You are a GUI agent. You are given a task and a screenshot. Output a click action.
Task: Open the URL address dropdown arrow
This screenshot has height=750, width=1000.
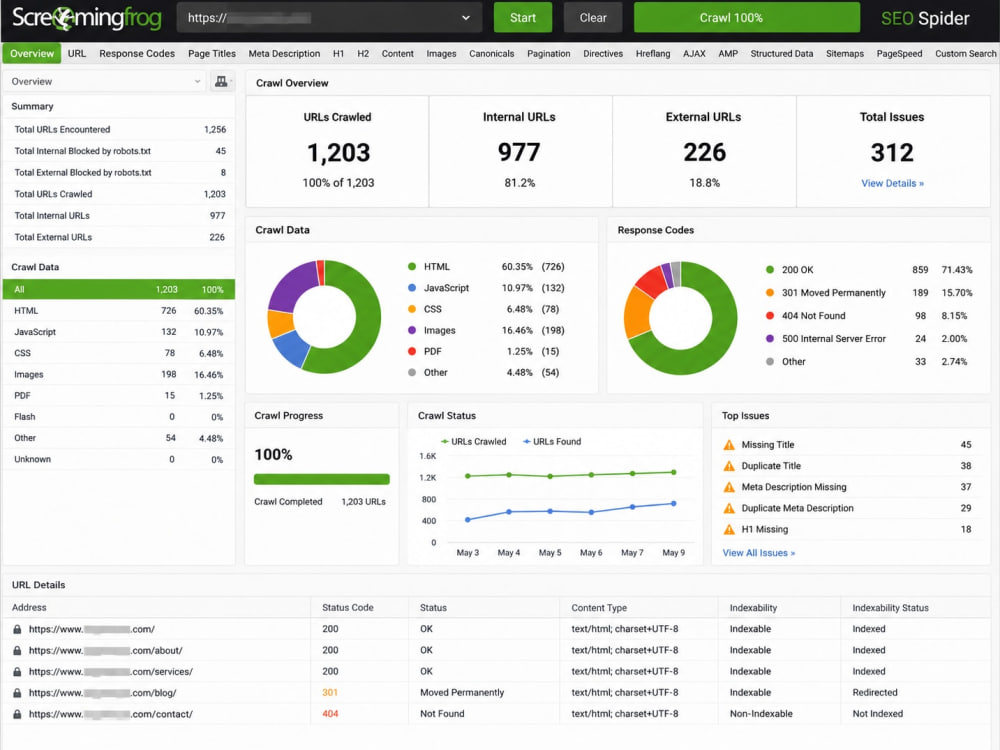466,18
